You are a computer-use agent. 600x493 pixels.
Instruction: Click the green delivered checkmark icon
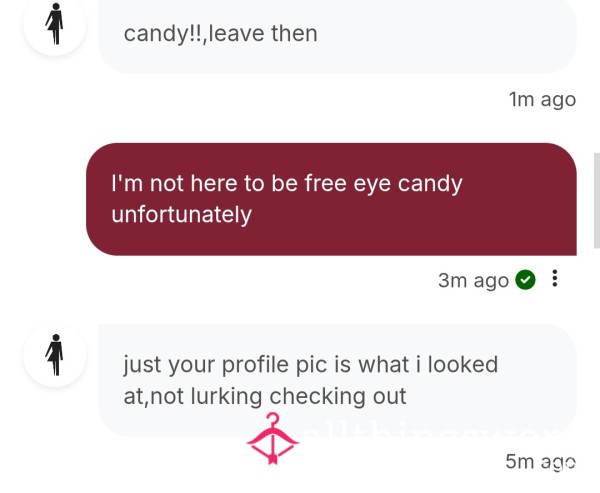pos(525,280)
